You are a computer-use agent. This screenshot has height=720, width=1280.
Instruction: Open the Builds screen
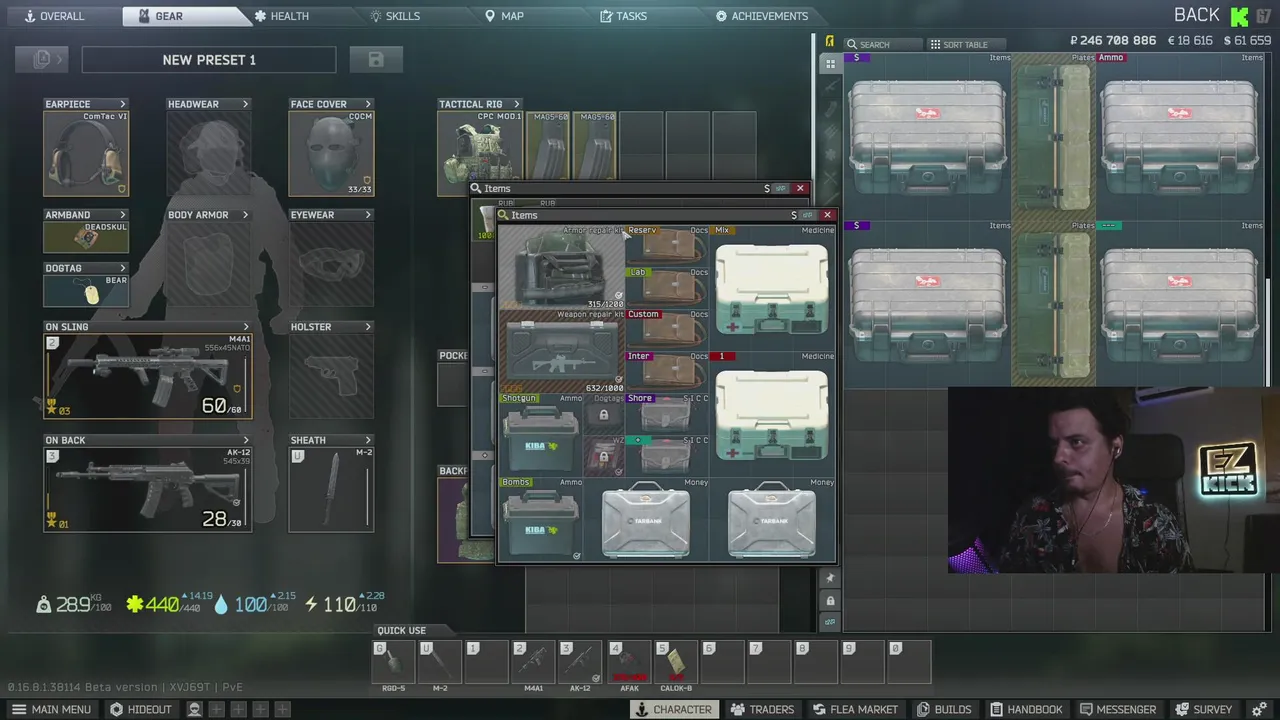pos(943,709)
